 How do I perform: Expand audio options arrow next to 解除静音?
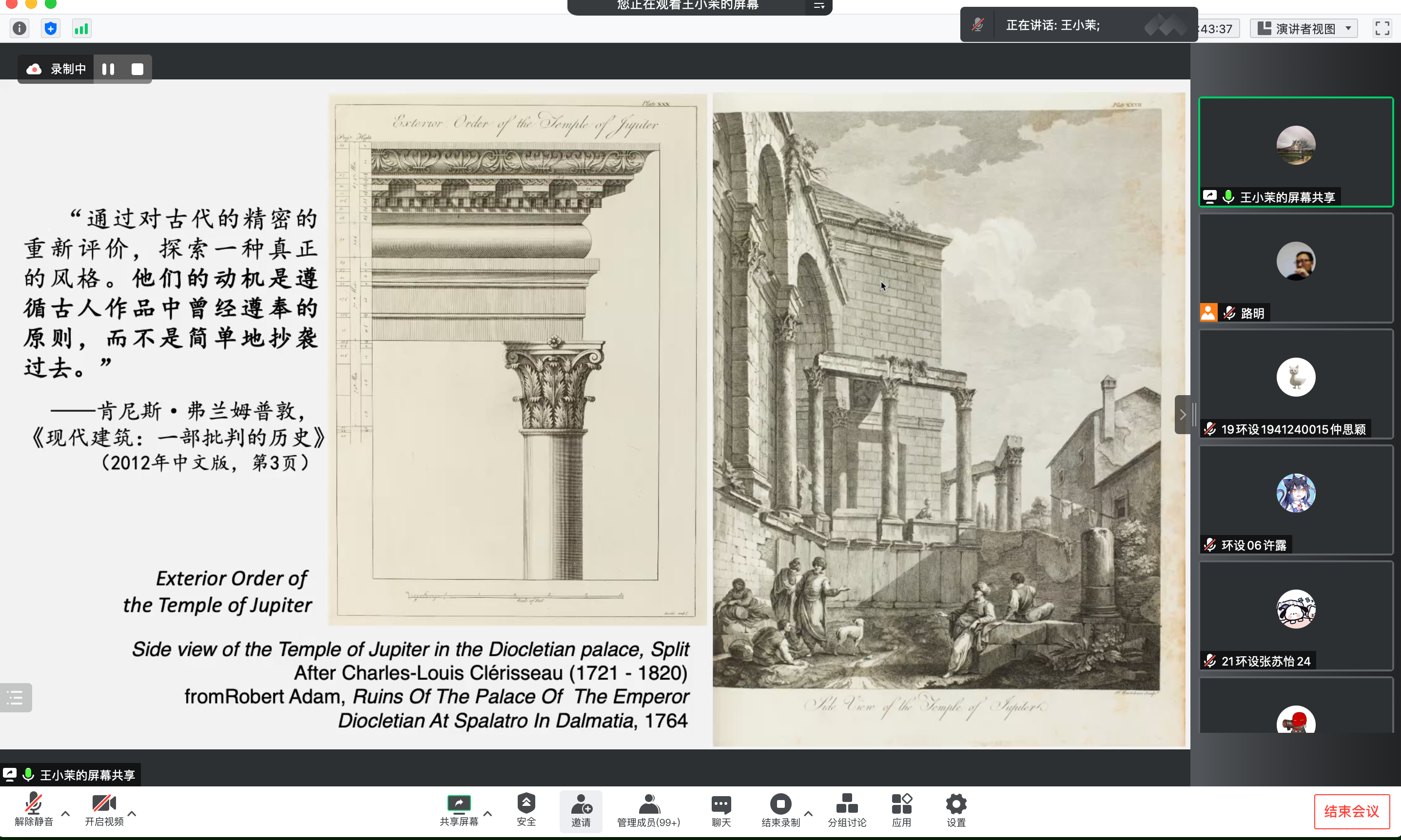(x=66, y=813)
